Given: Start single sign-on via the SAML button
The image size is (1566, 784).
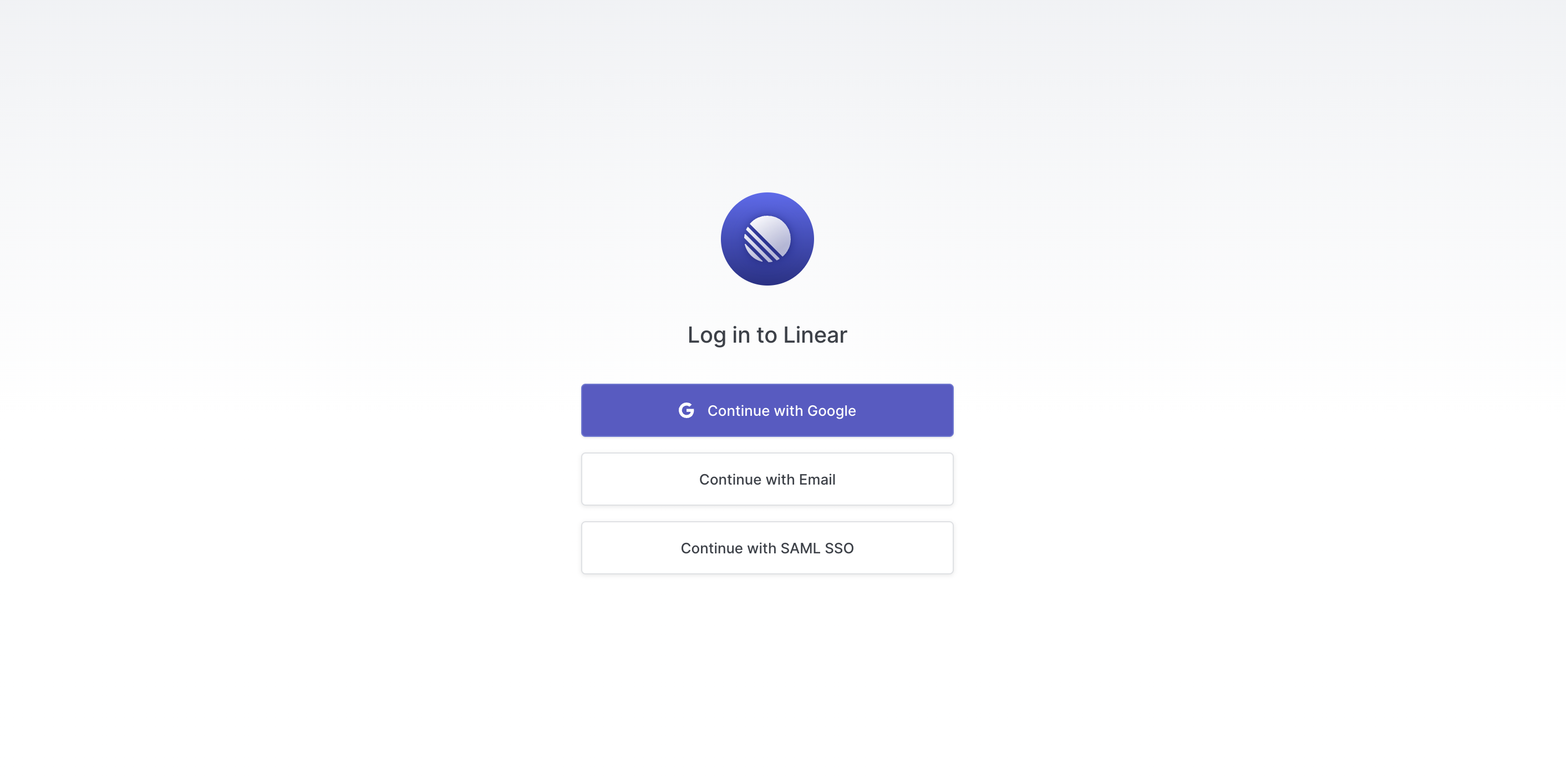Looking at the screenshot, I should coord(767,548).
